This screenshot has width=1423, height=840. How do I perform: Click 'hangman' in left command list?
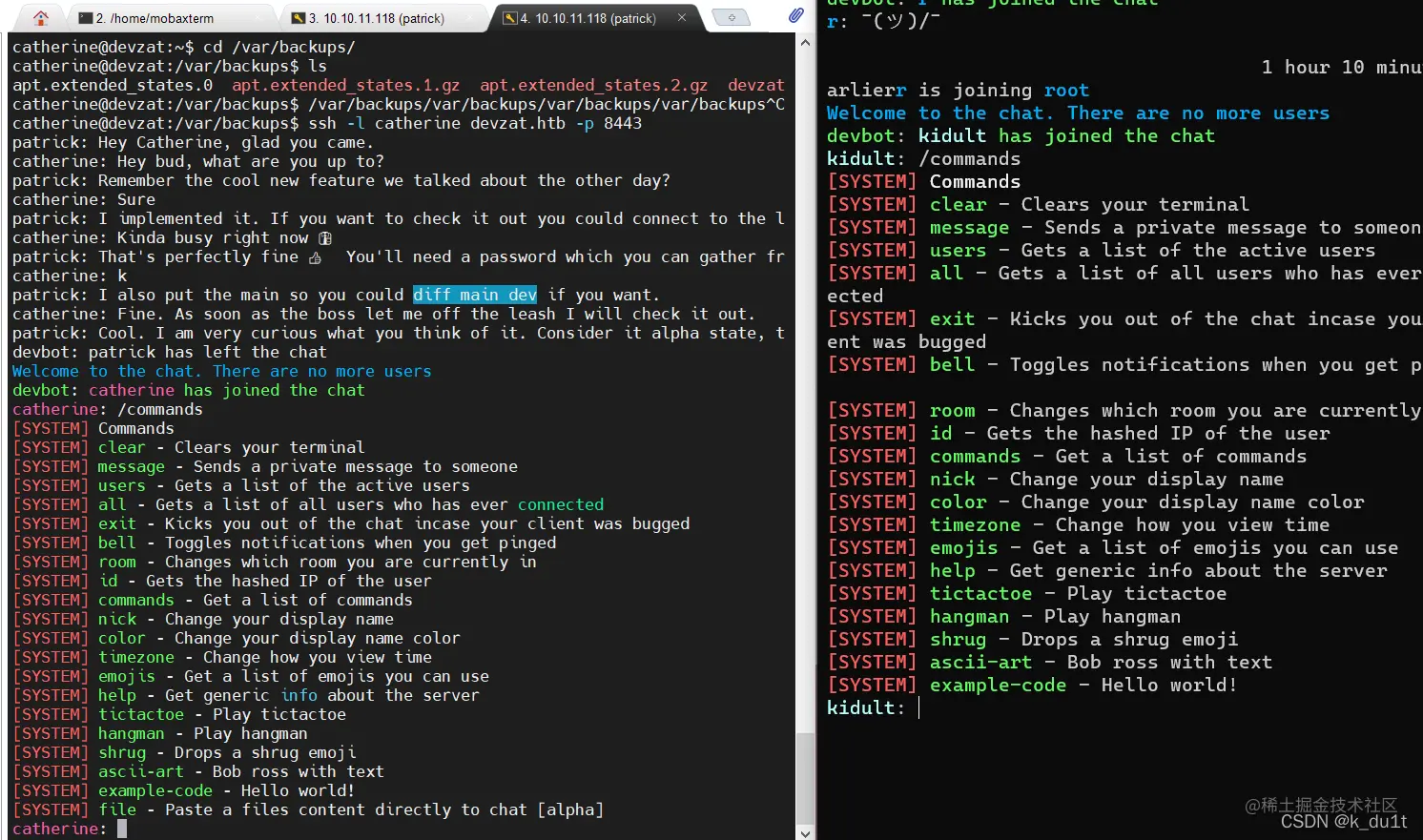point(132,733)
